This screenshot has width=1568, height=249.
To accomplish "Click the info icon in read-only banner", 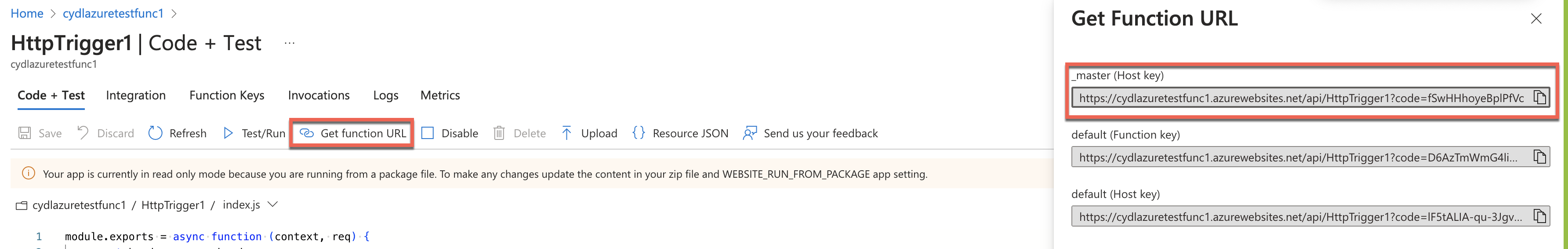I will pyautogui.click(x=28, y=173).
